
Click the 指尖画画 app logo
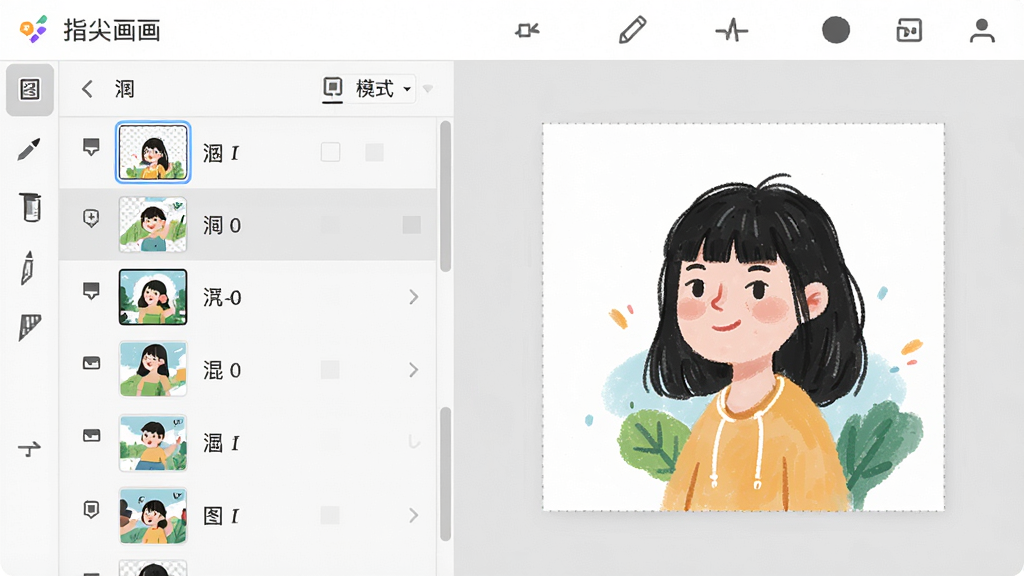point(33,29)
